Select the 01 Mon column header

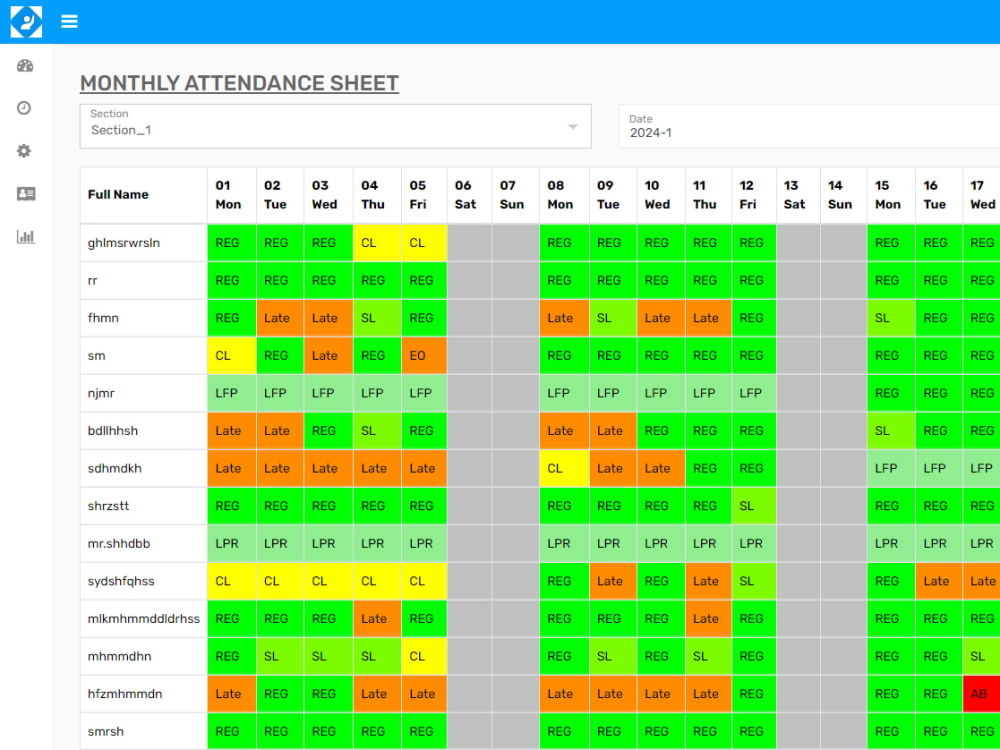pos(232,195)
